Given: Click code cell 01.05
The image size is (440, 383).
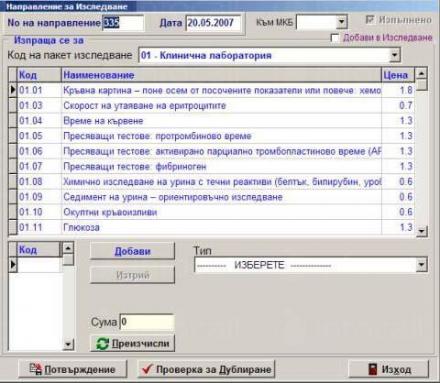Looking at the screenshot, I should click(x=39, y=136).
